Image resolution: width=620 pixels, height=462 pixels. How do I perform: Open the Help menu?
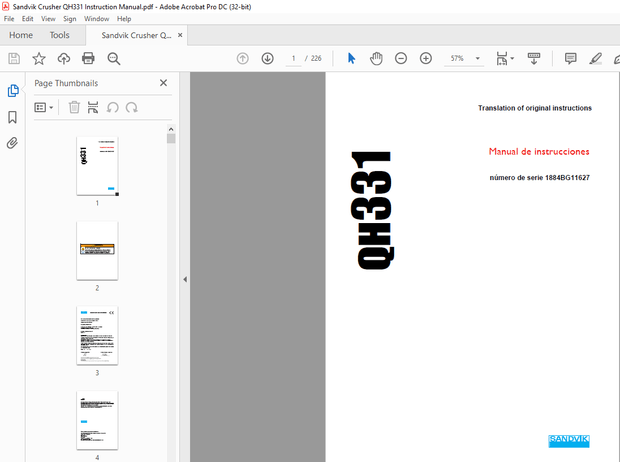pos(124,19)
